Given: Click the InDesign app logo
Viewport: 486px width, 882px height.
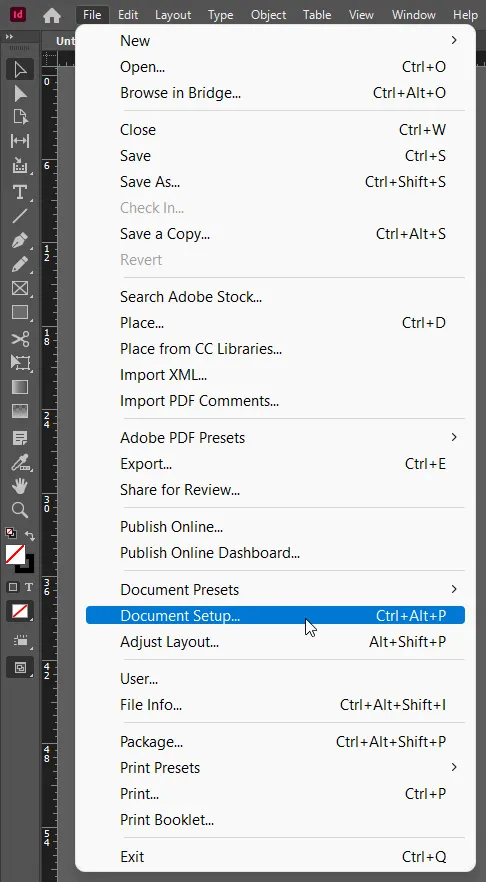Looking at the screenshot, I should (20, 14).
